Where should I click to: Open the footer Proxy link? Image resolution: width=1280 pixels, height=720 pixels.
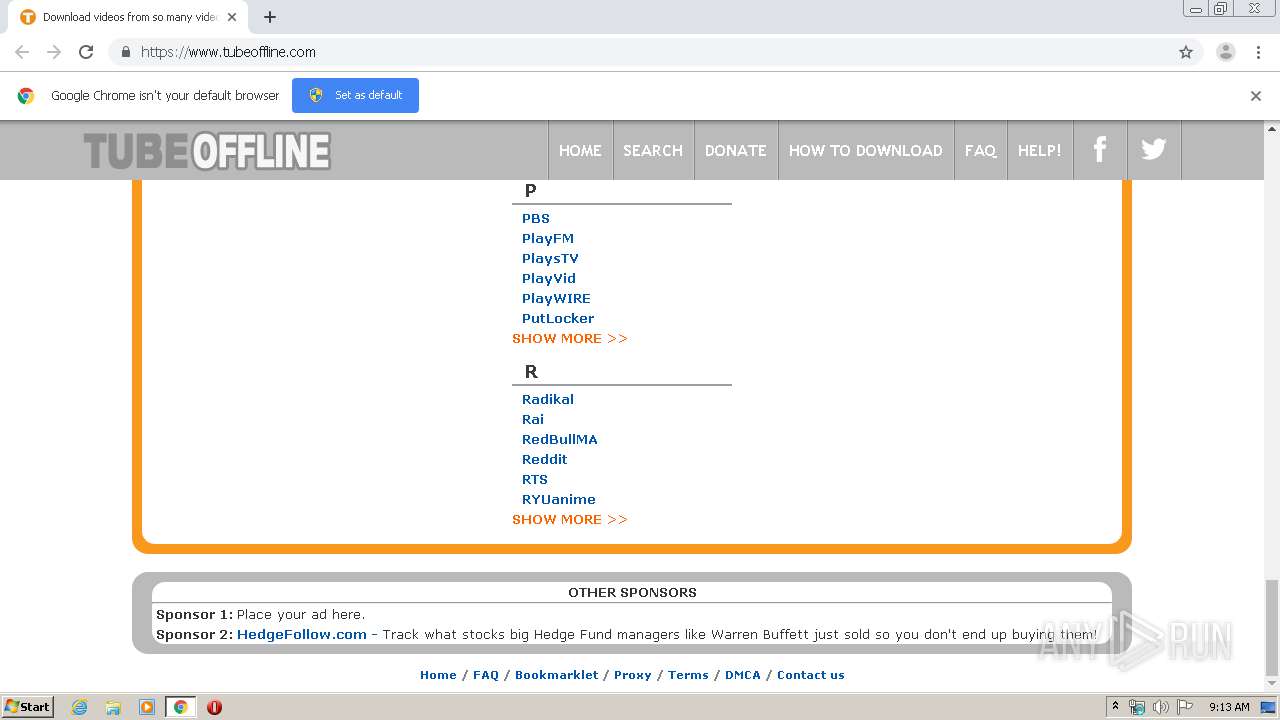(x=633, y=675)
